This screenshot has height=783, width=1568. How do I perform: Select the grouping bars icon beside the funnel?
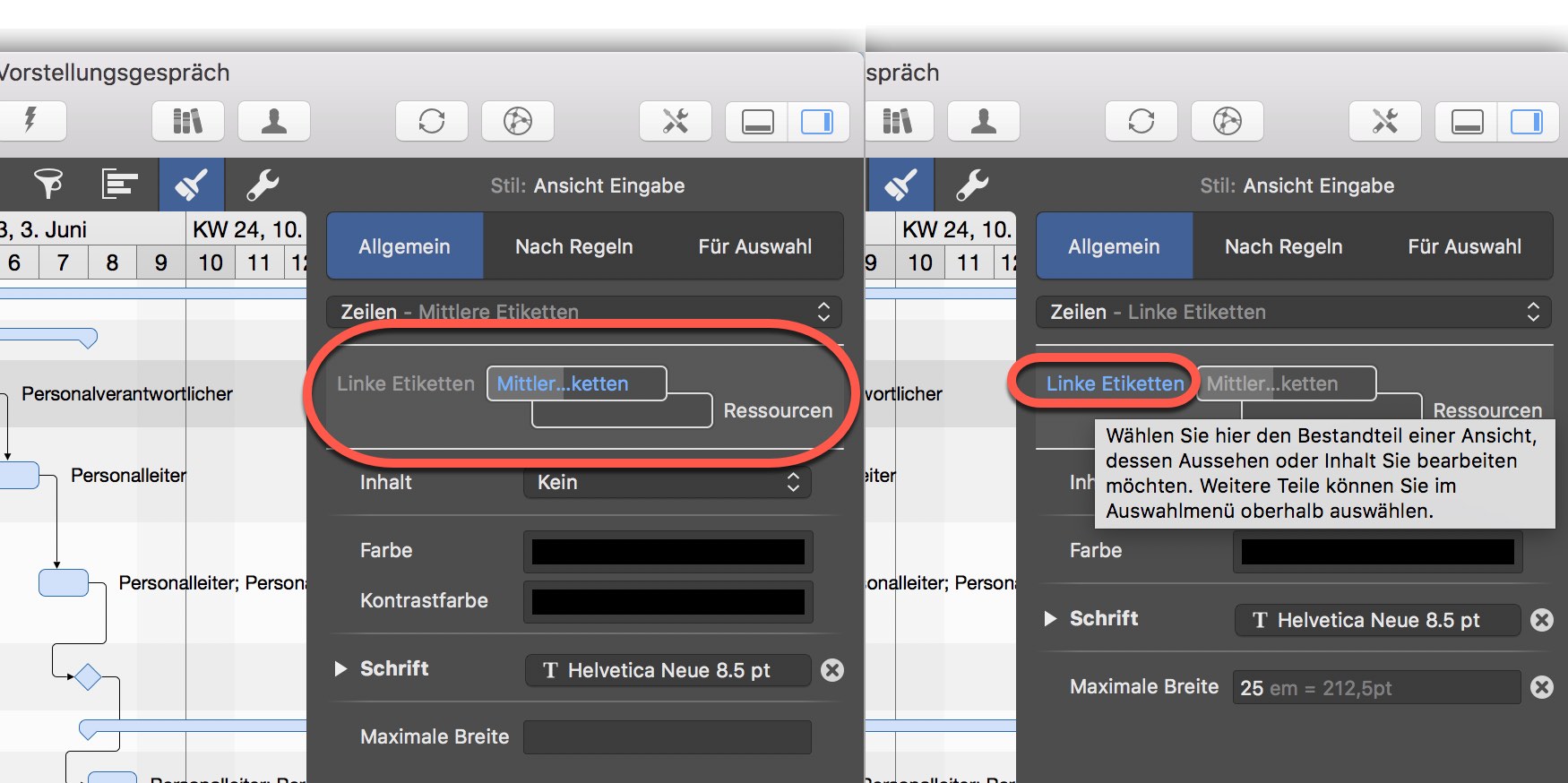pyautogui.click(x=119, y=185)
